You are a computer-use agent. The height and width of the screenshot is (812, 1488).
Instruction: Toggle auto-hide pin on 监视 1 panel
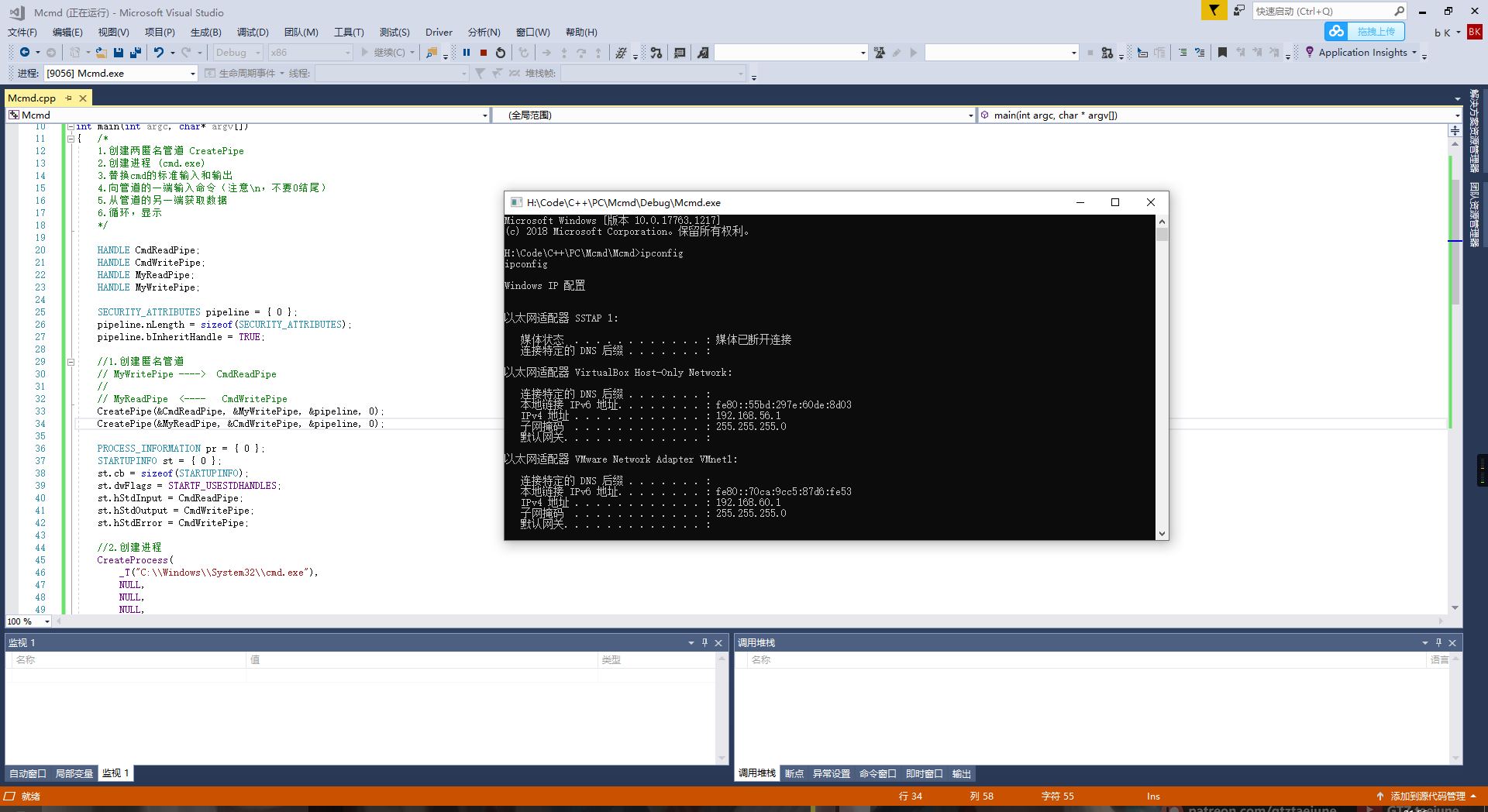tap(704, 642)
